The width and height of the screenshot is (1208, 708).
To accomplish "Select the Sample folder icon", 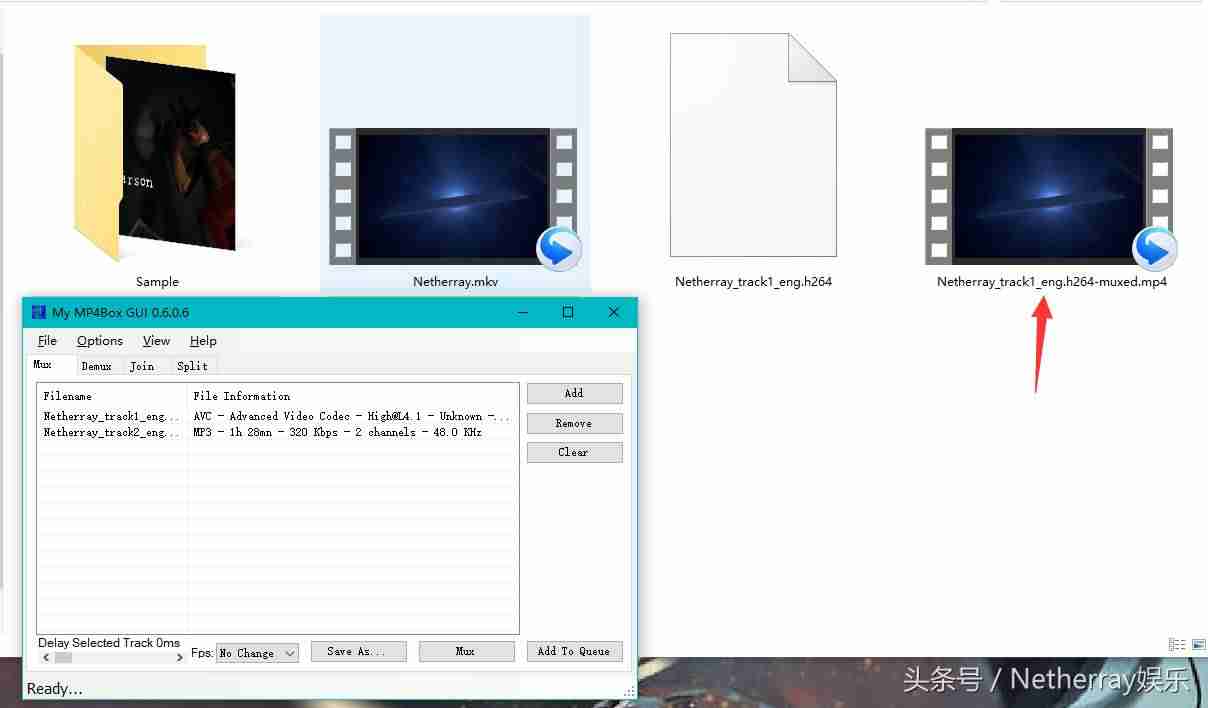I will click(155, 152).
